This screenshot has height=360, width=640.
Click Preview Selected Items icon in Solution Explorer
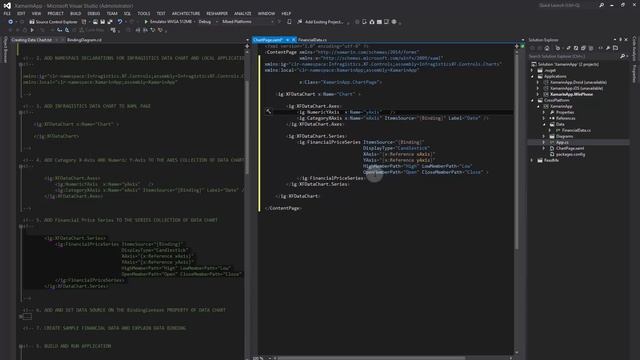tap(615, 48)
